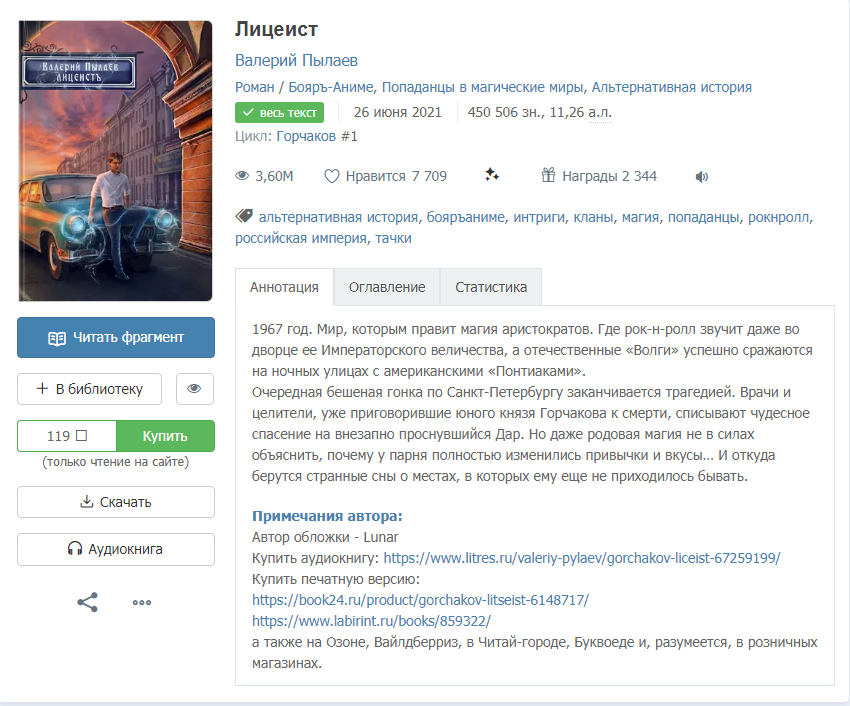Screen dimensions: 850x706
Task: Click the tag icon before the tags list
Action: (x=244, y=217)
